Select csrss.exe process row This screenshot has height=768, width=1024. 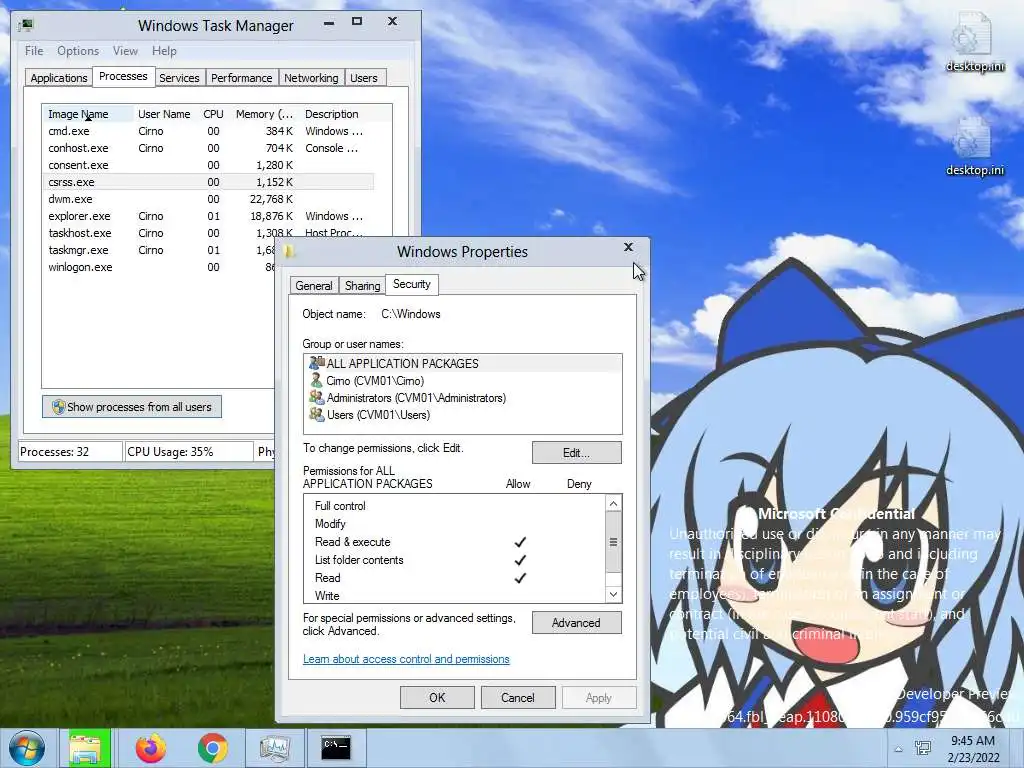click(x=209, y=182)
